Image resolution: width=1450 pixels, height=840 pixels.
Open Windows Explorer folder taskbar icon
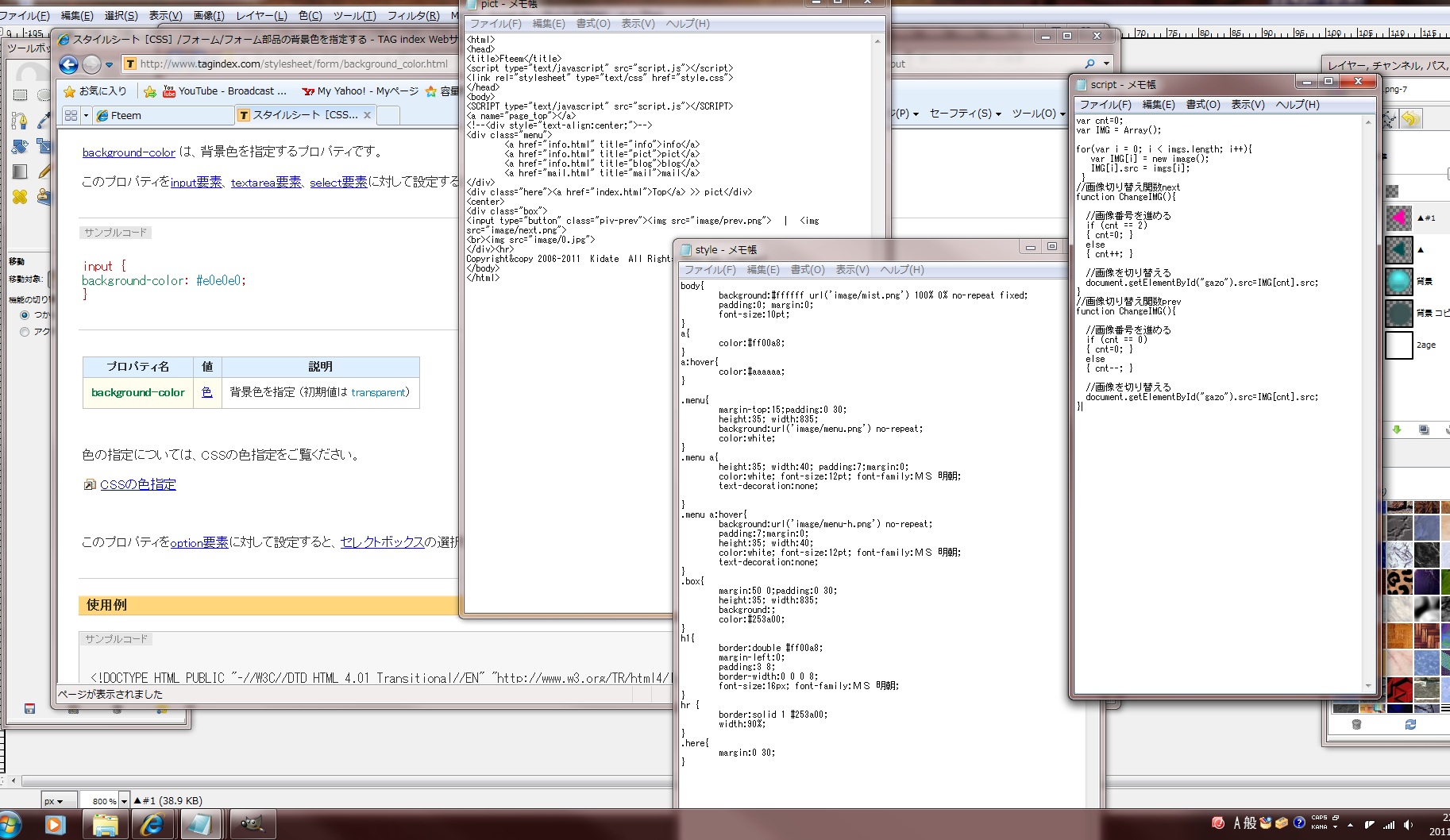[x=105, y=825]
